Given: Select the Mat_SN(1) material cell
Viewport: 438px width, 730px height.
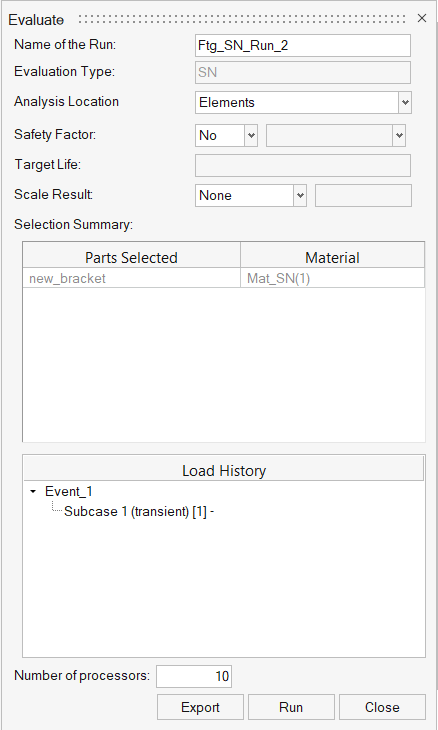Looking at the screenshot, I should (332, 278).
